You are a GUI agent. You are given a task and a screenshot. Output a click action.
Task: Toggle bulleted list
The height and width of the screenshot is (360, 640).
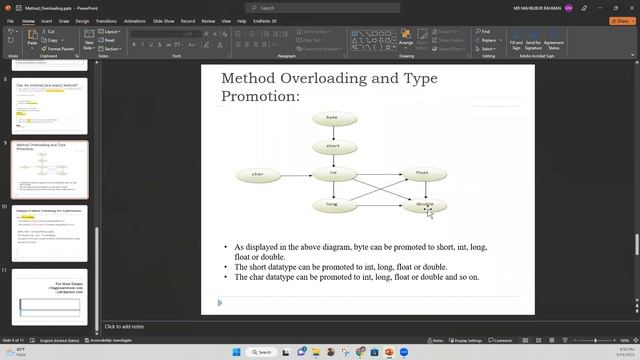pyautogui.click(x=238, y=34)
